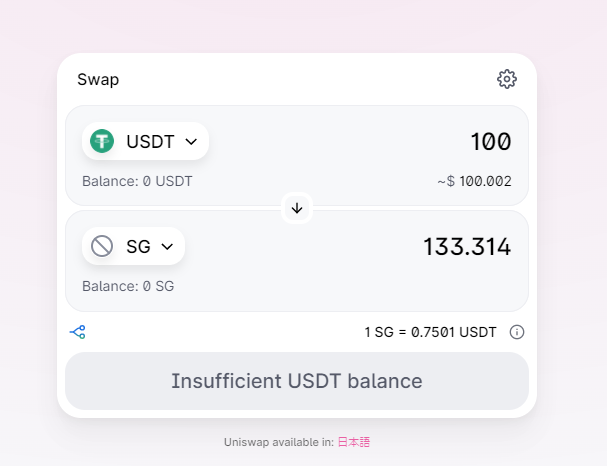
Task: Click the ~$100.002 fiat value
Action: click(x=474, y=182)
